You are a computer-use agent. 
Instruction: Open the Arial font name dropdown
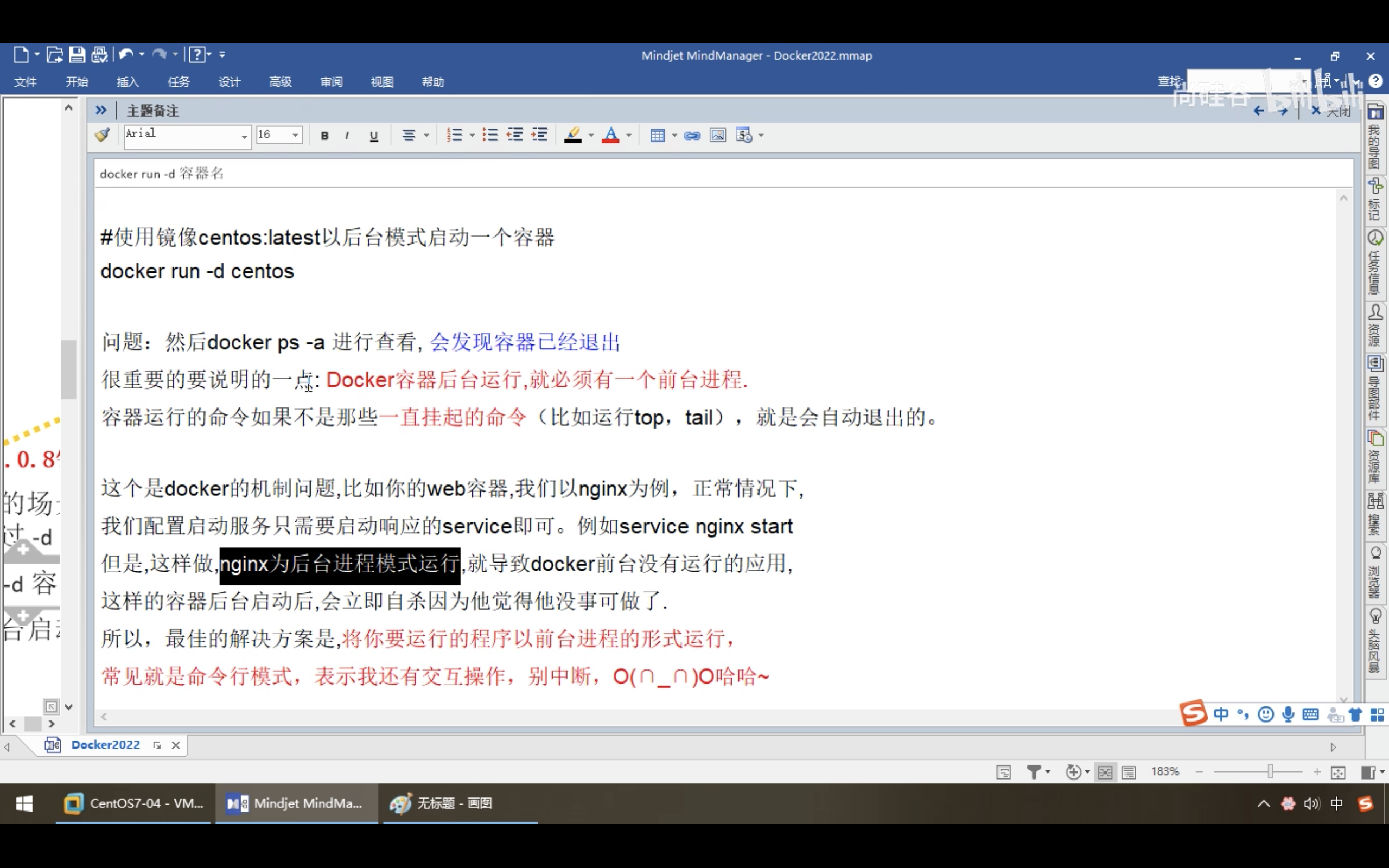(244, 136)
